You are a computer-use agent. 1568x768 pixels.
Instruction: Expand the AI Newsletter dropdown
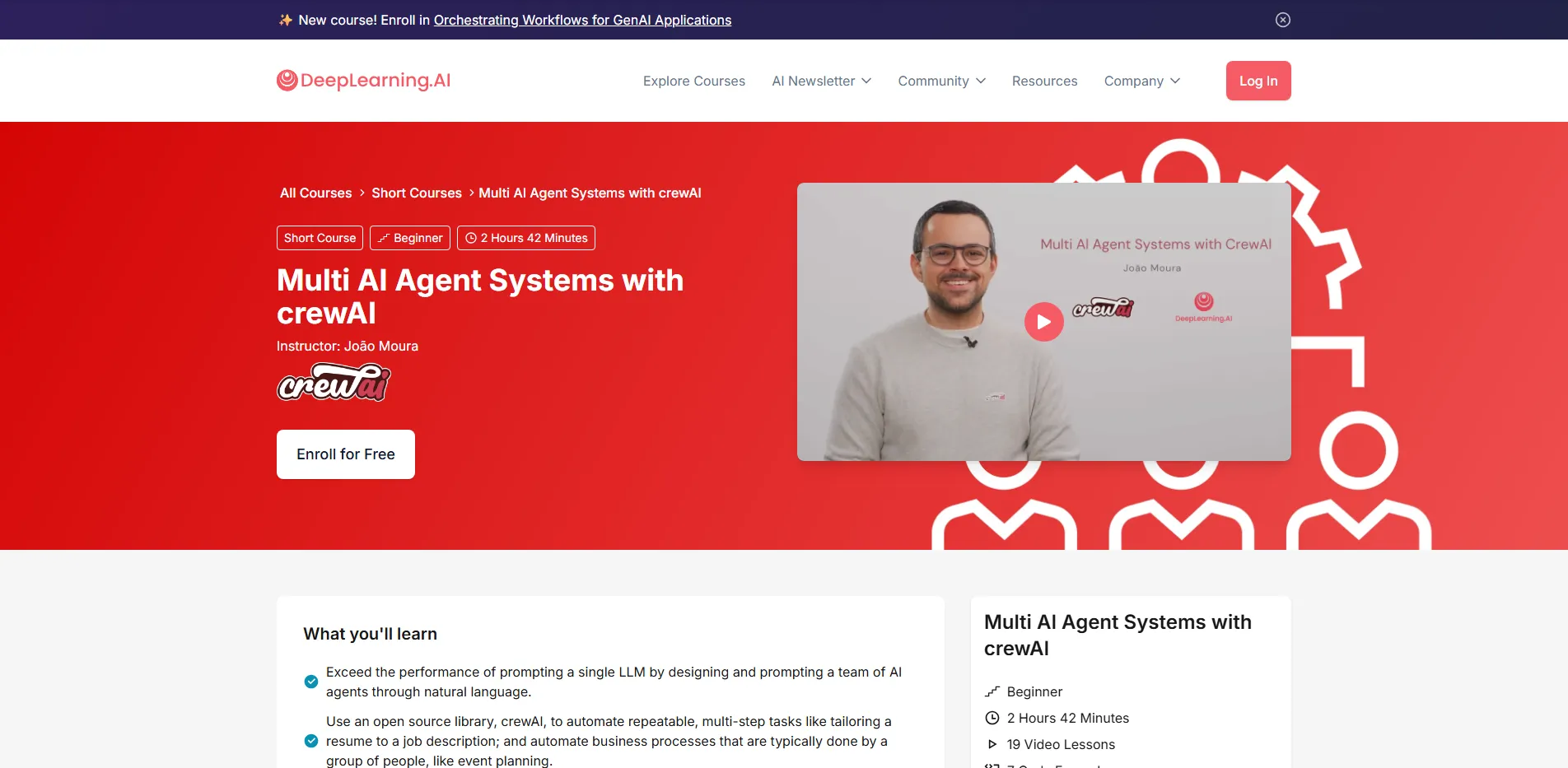click(x=820, y=81)
